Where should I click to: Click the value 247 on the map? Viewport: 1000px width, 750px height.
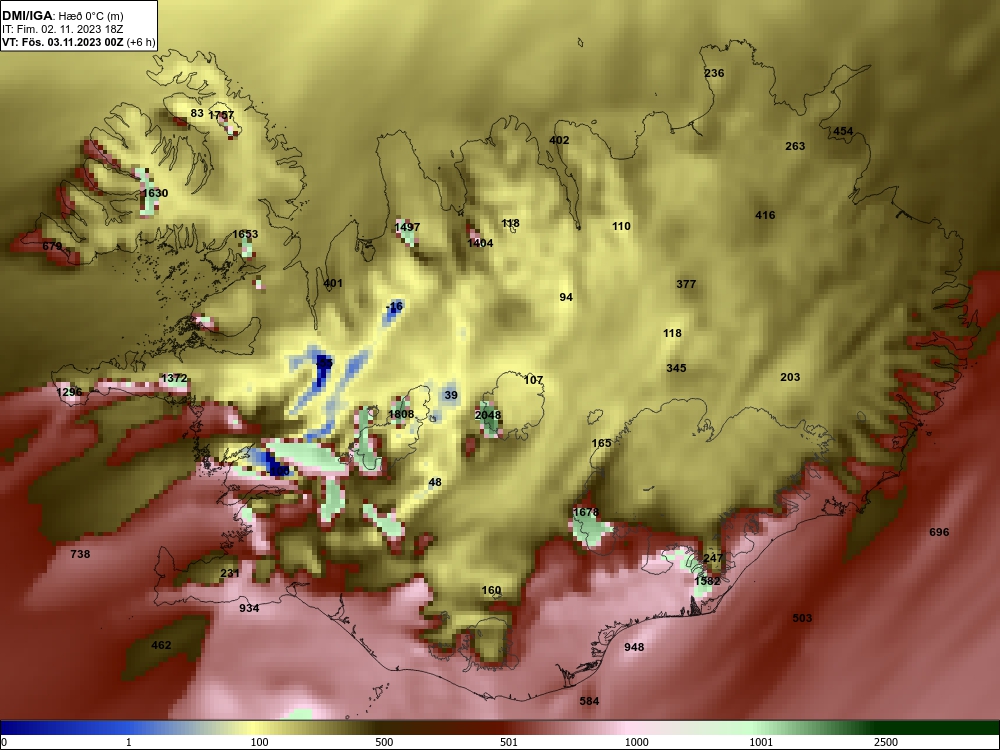[713, 558]
